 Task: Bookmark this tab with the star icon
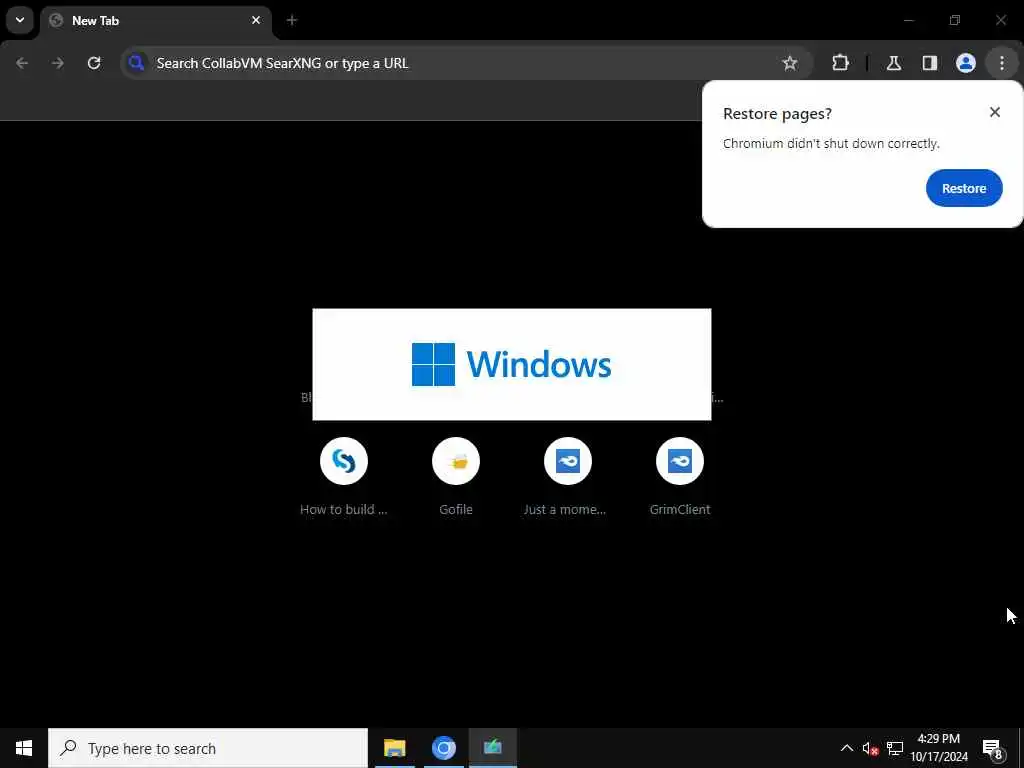click(790, 63)
